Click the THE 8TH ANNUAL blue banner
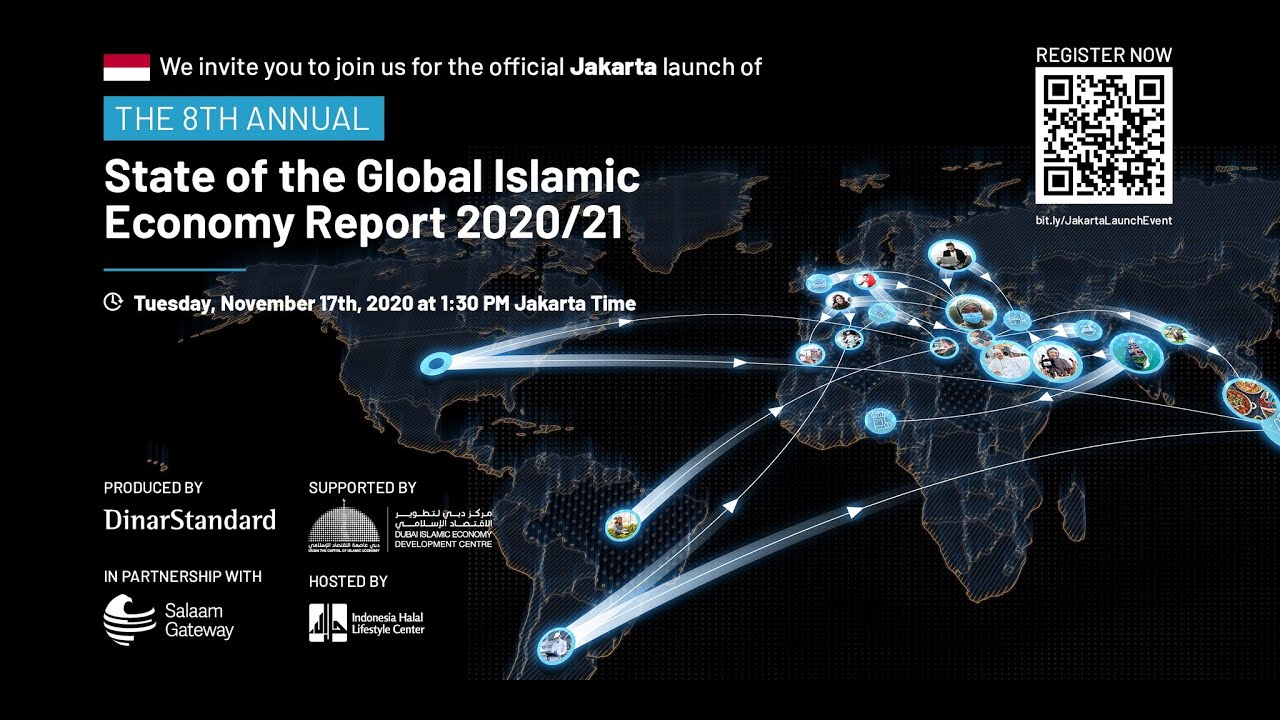 click(244, 118)
